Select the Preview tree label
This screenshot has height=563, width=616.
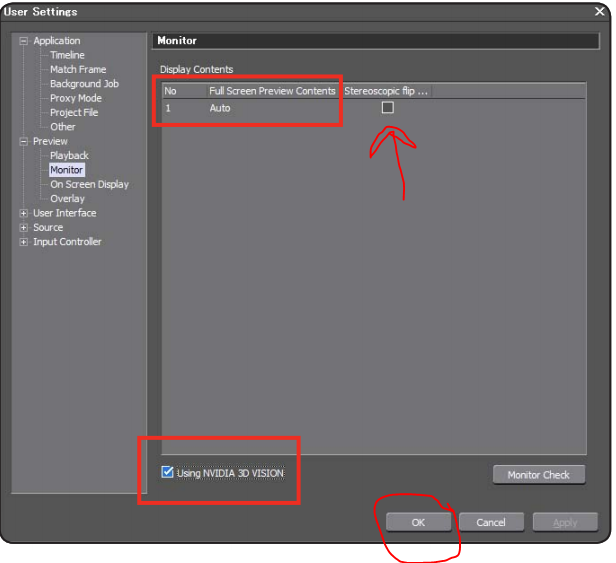pos(50,141)
